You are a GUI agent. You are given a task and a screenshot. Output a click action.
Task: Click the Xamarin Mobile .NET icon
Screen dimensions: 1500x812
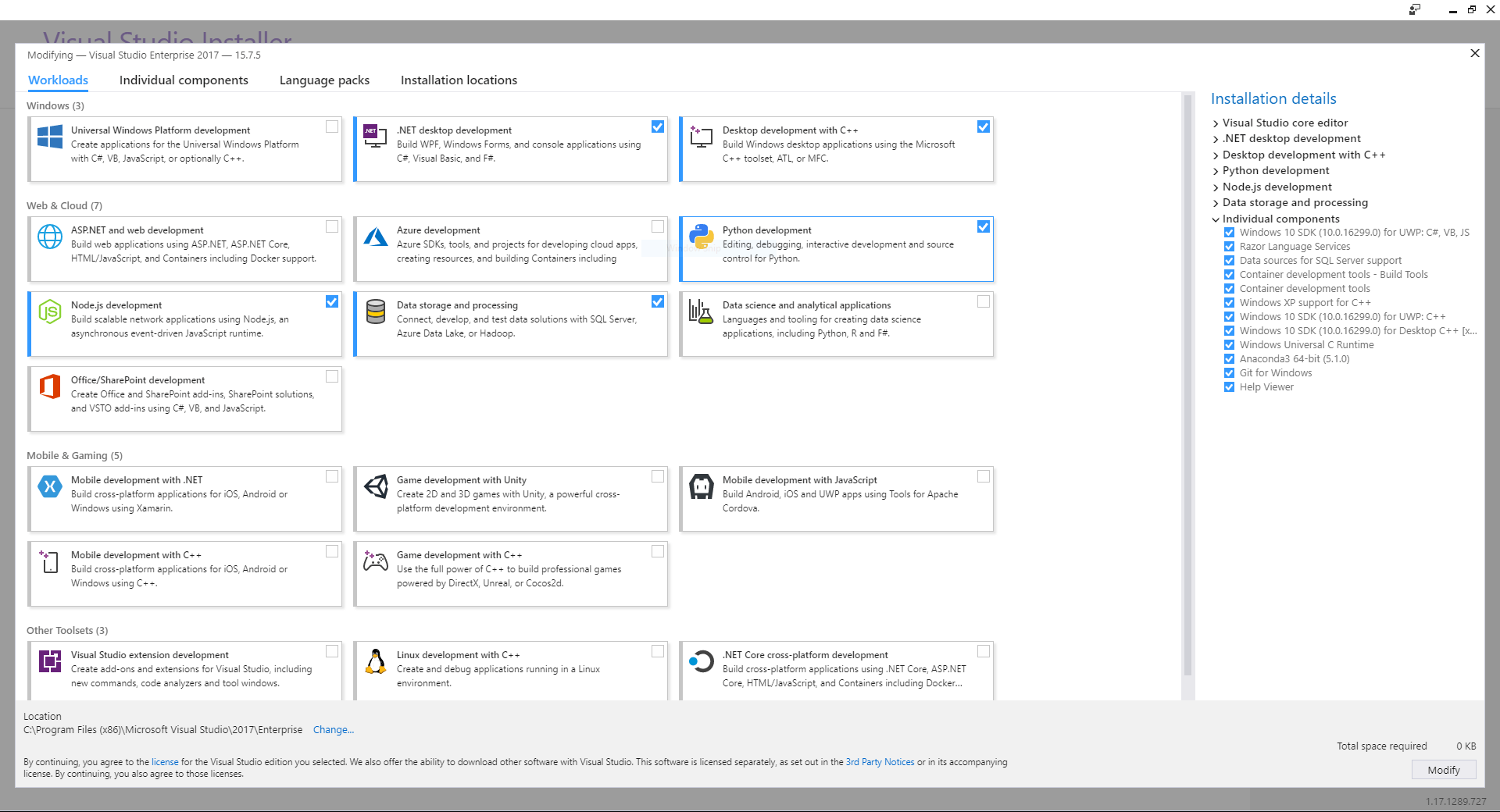click(50, 486)
